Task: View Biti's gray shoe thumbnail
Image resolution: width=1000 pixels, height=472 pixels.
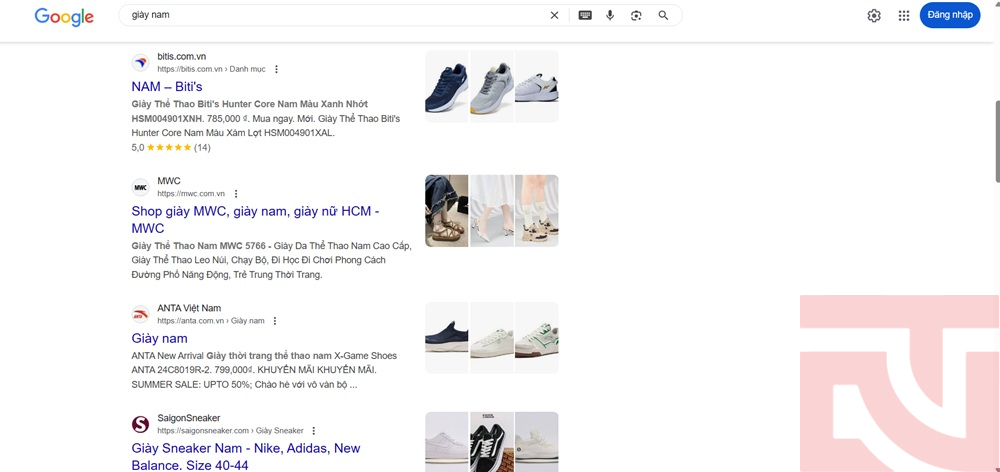Action: (492, 86)
